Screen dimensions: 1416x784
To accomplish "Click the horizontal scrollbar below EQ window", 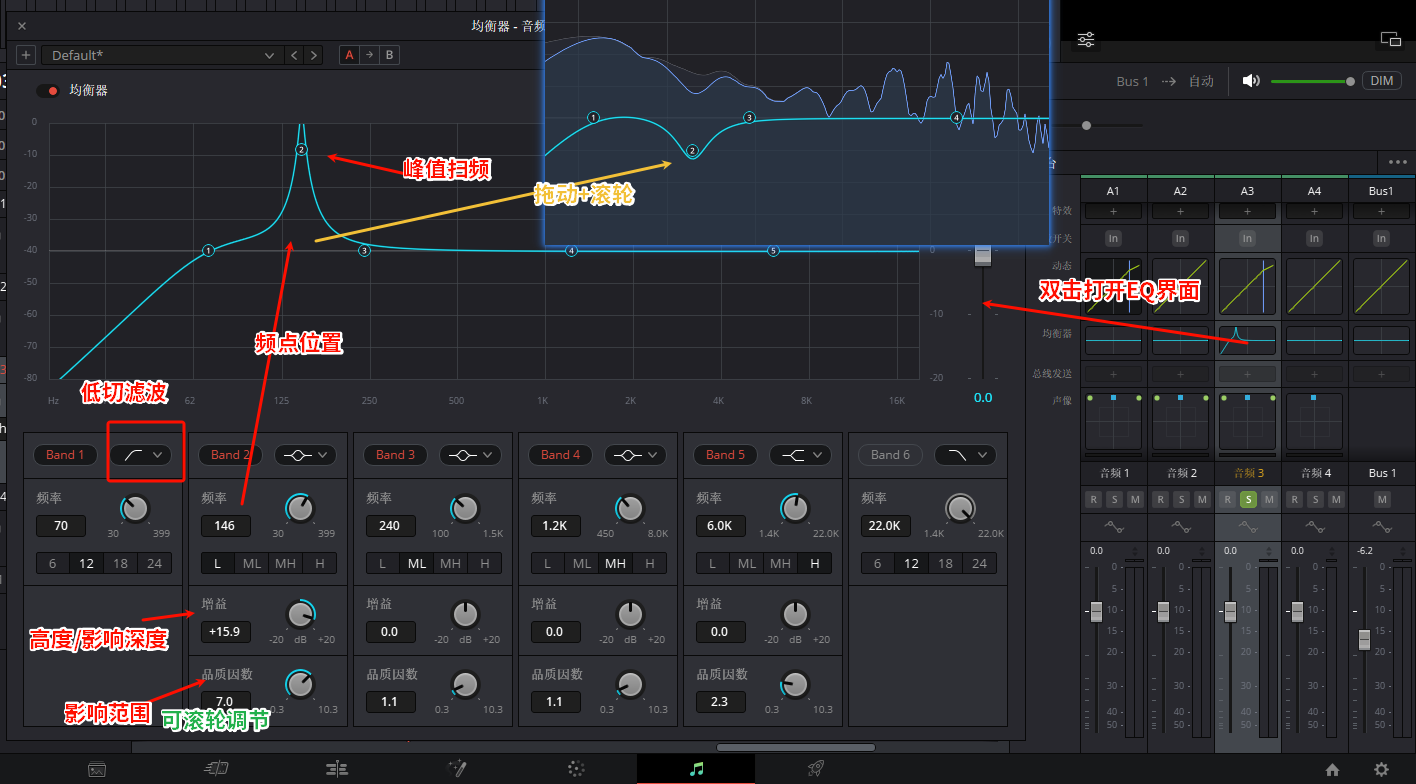I will pyautogui.click(x=796, y=747).
